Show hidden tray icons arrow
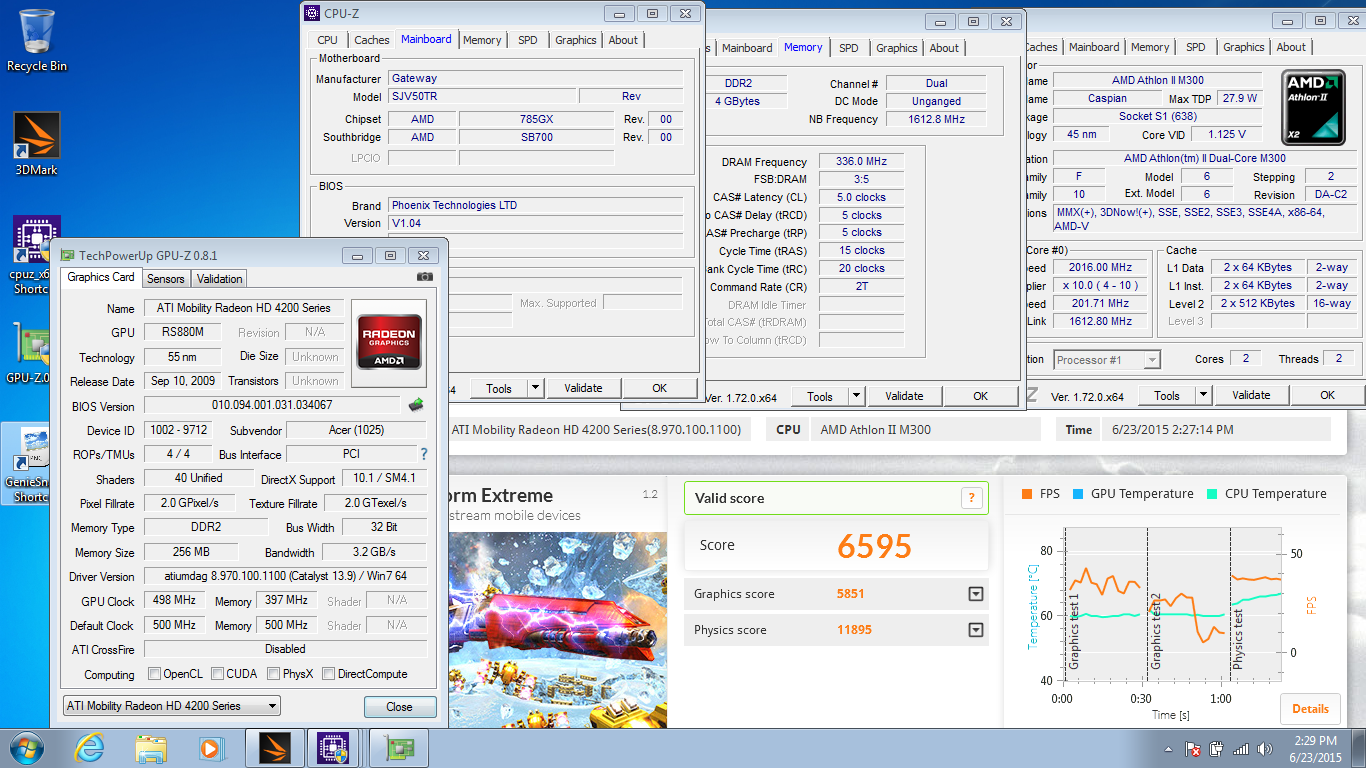The image size is (1366, 768). [x=1168, y=749]
